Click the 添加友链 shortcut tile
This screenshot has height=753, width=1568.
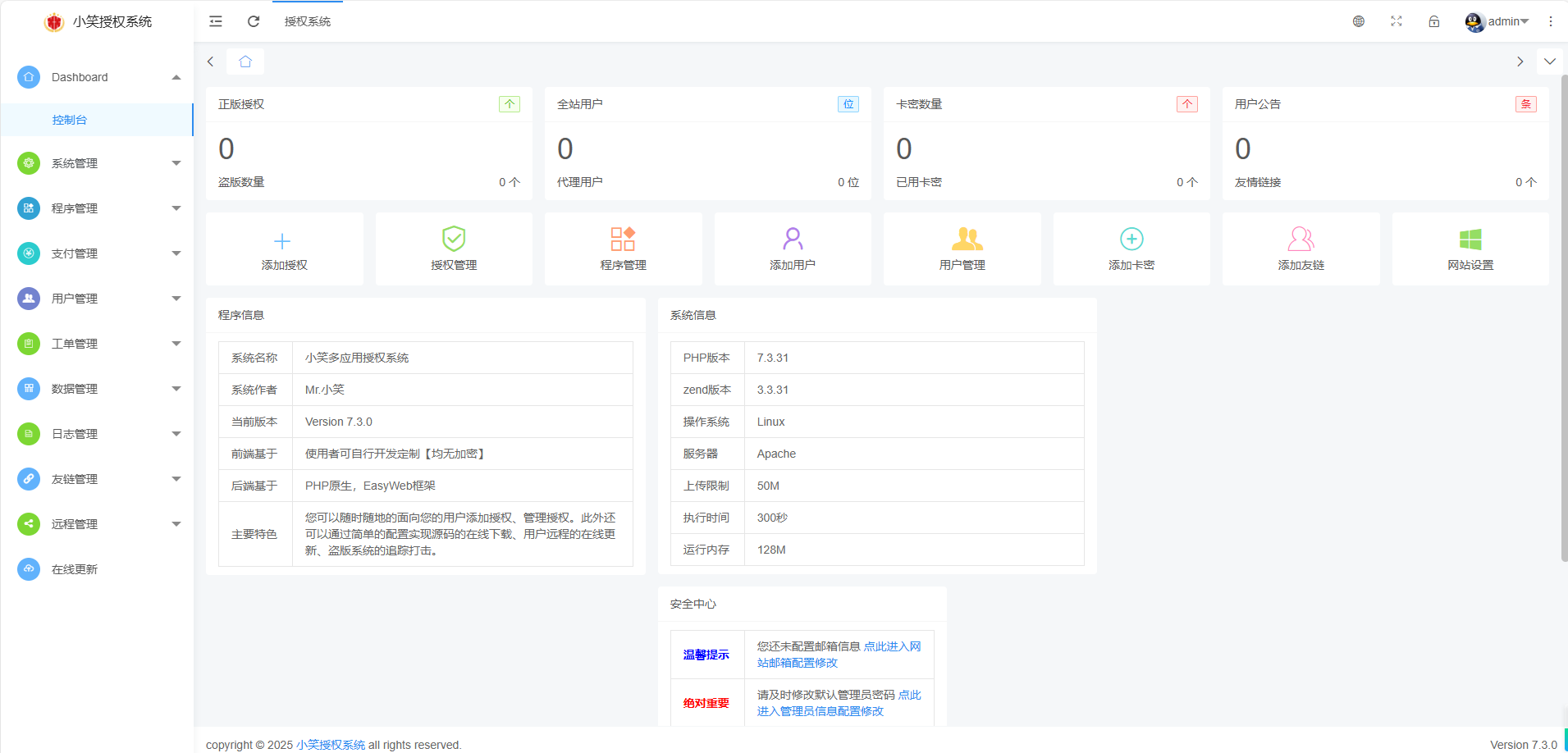(1301, 249)
